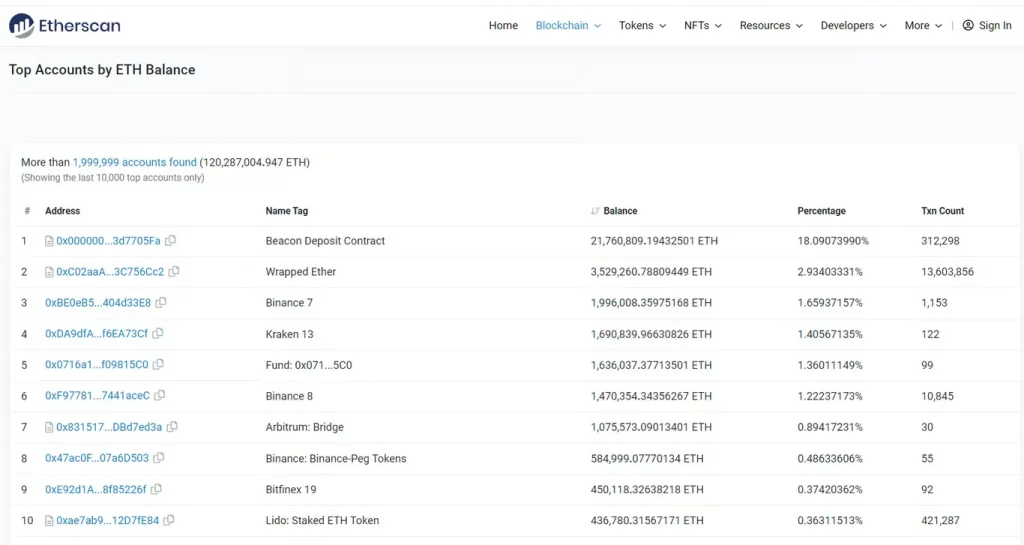Click the Top Accounts by ETH Balance heading
This screenshot has width=1024, height=545.
[x=102, y=70]
